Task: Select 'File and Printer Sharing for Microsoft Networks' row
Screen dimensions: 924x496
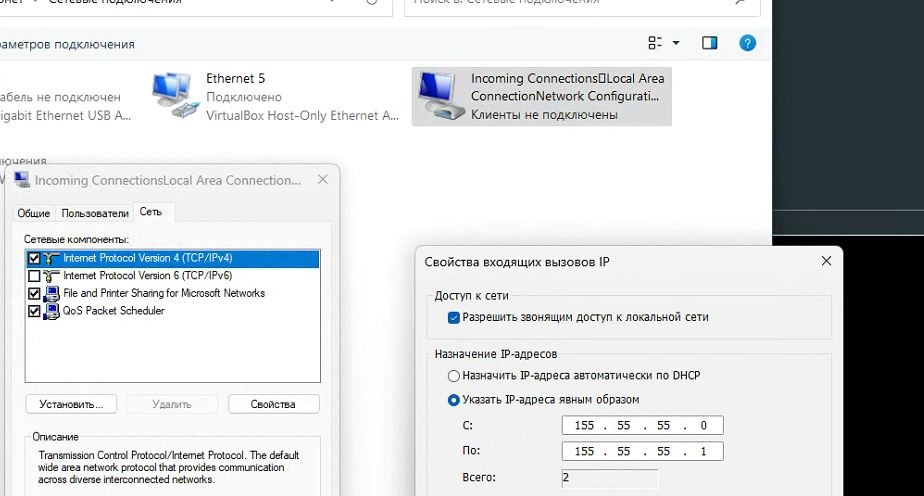Action: 173,293
